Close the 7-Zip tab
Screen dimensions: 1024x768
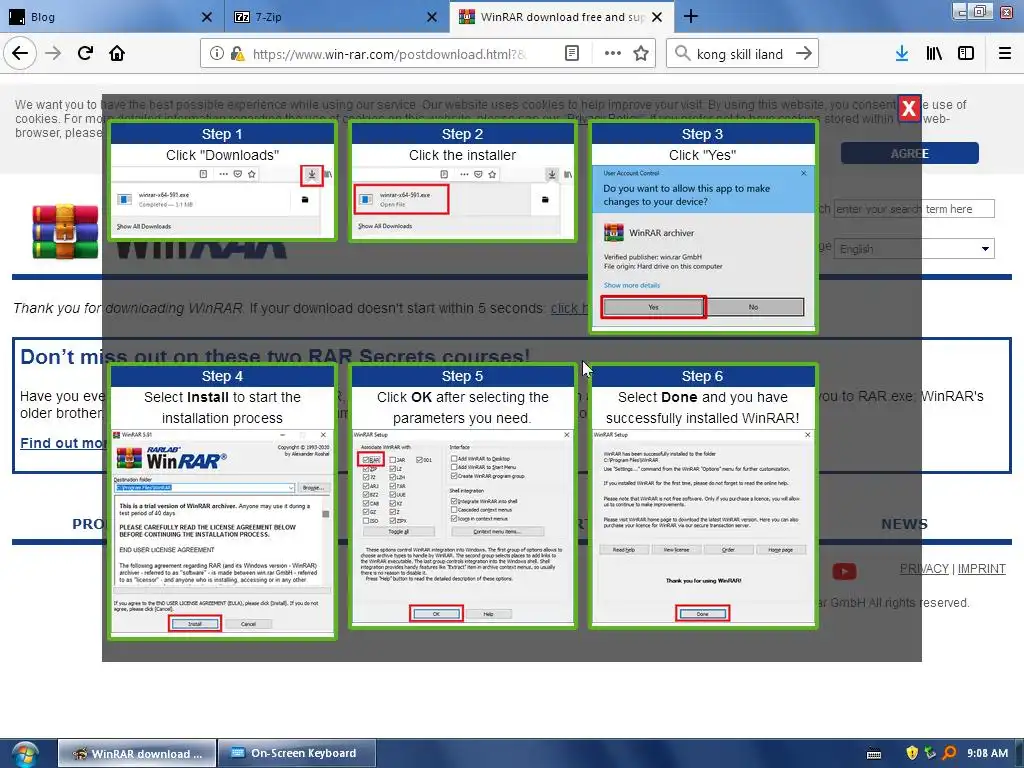(432, 17)
